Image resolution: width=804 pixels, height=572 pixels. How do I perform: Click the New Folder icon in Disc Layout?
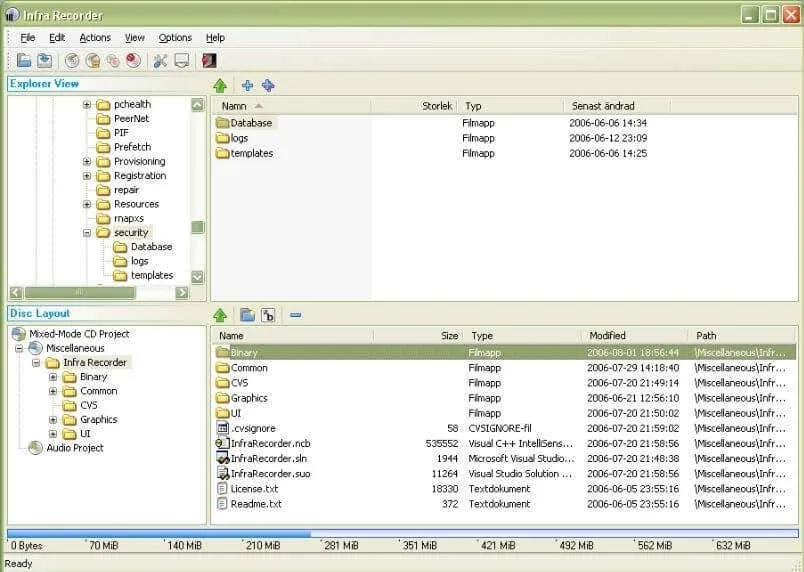coord(247,315)
